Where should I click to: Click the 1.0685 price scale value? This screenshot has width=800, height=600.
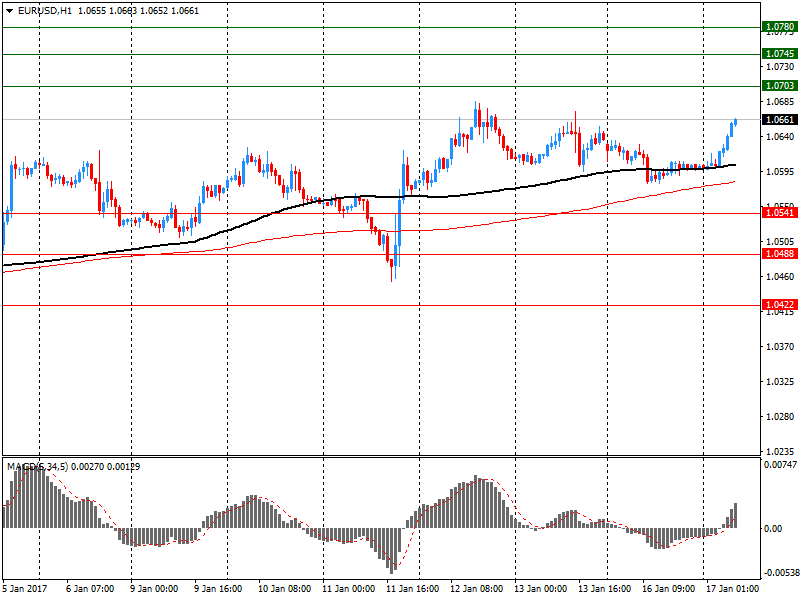point(780,102)
